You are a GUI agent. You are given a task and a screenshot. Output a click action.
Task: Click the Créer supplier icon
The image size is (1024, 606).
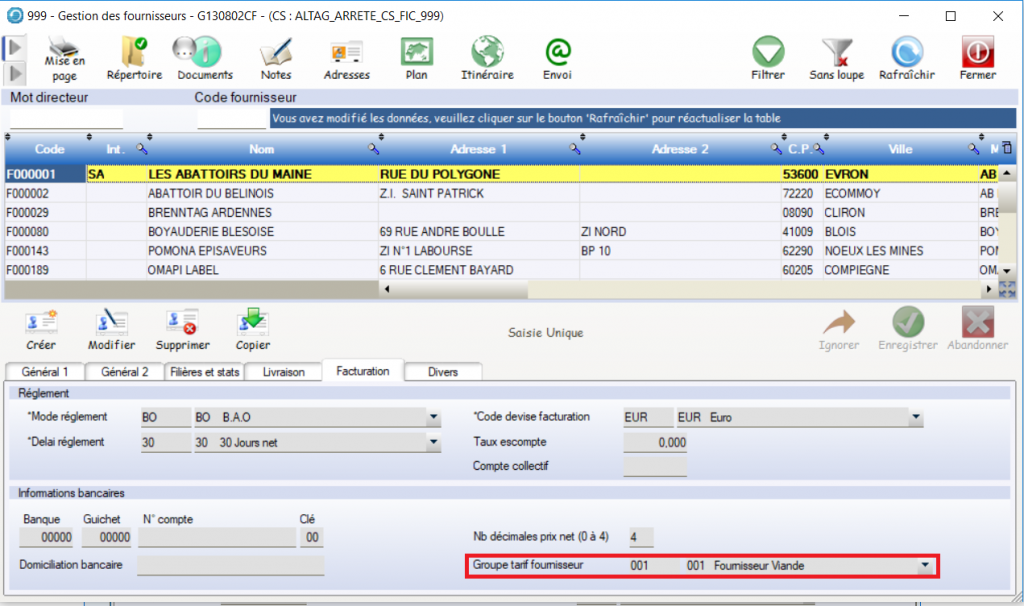point(41,323)
